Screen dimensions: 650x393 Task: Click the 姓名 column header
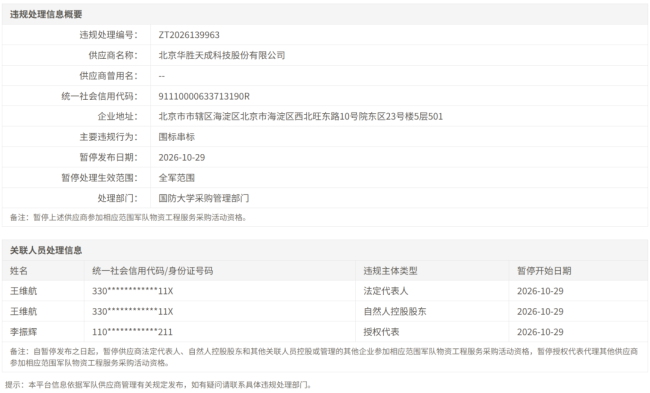[19, 271]
